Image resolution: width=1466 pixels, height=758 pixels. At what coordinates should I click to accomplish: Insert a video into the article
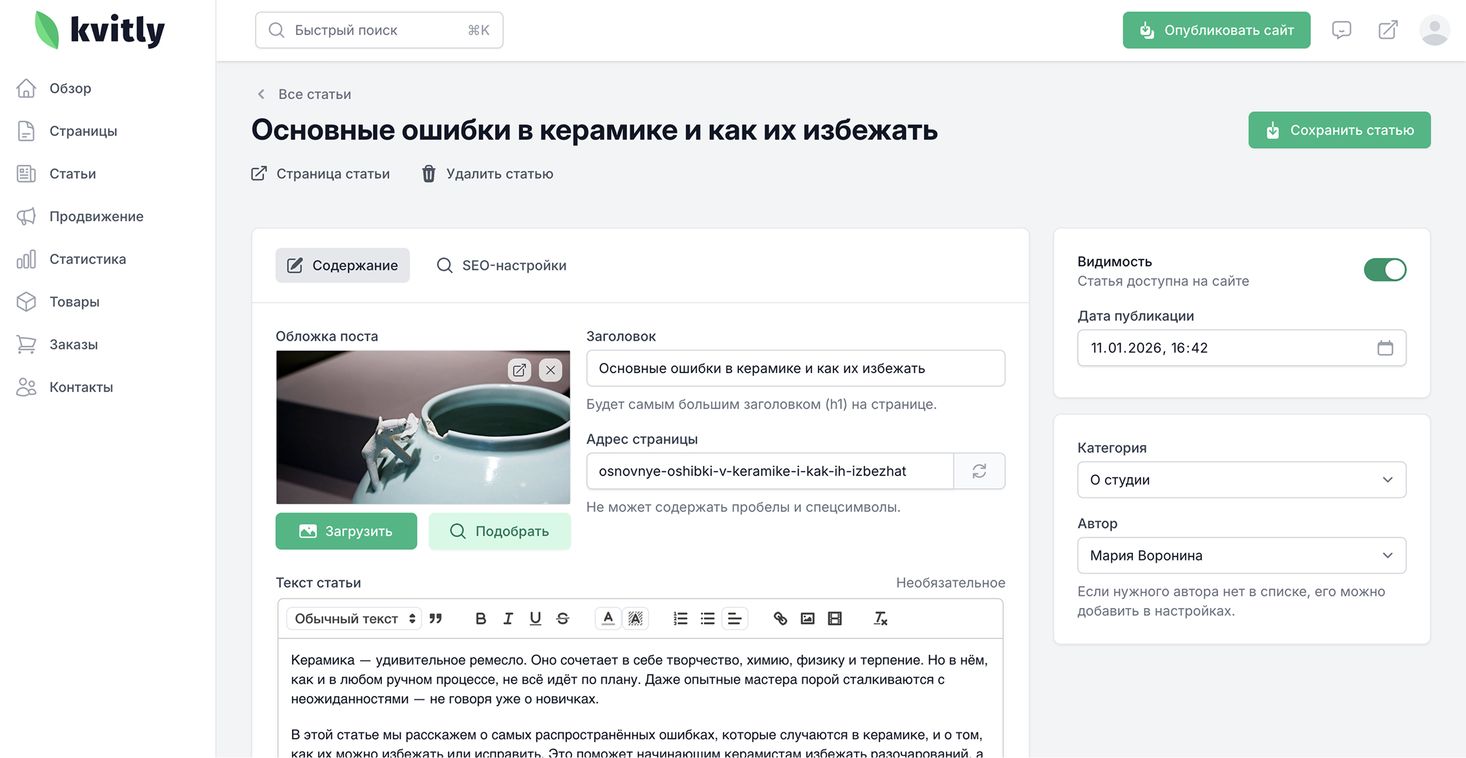click(x=835, y=619)
